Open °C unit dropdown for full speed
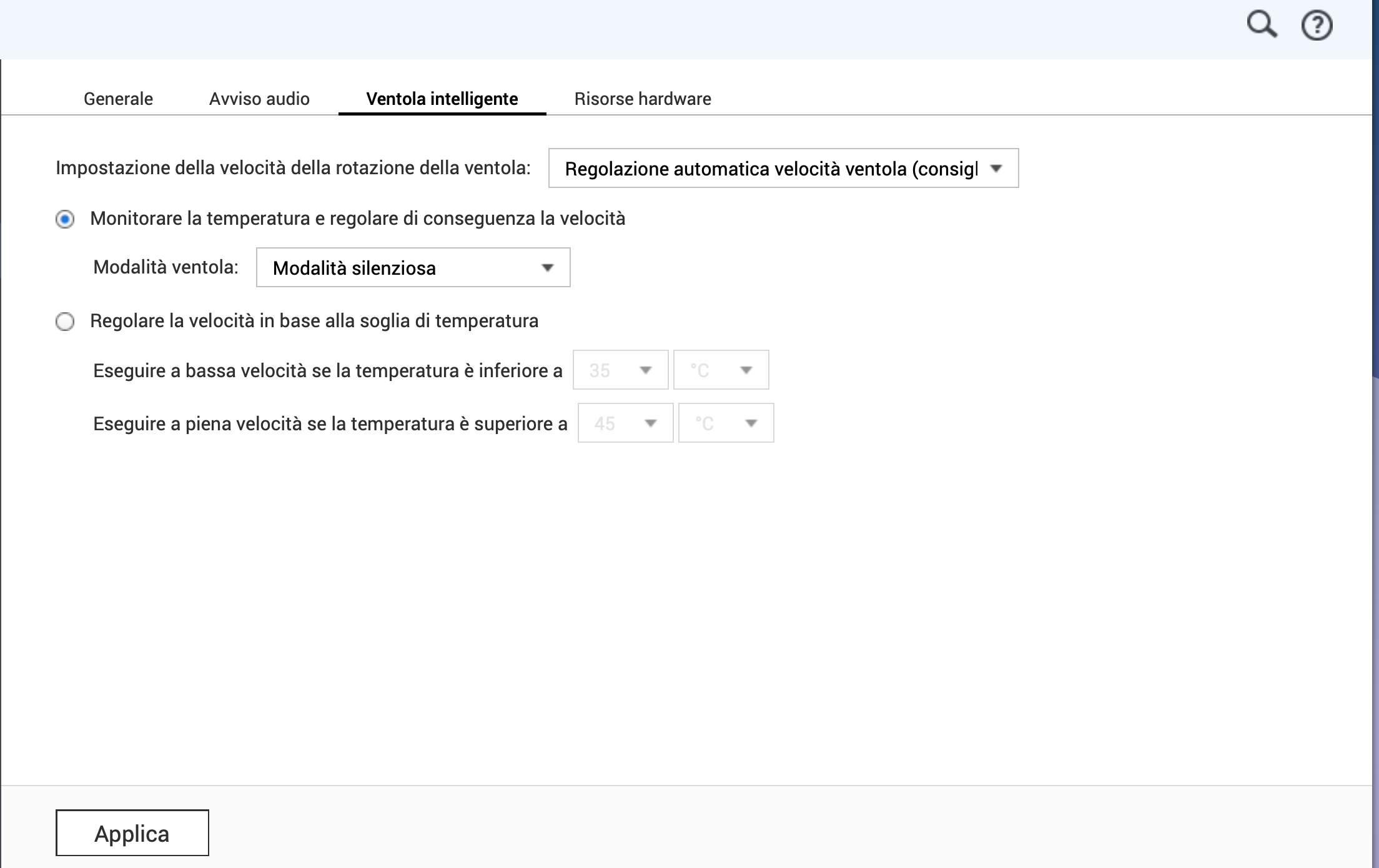 726,423
